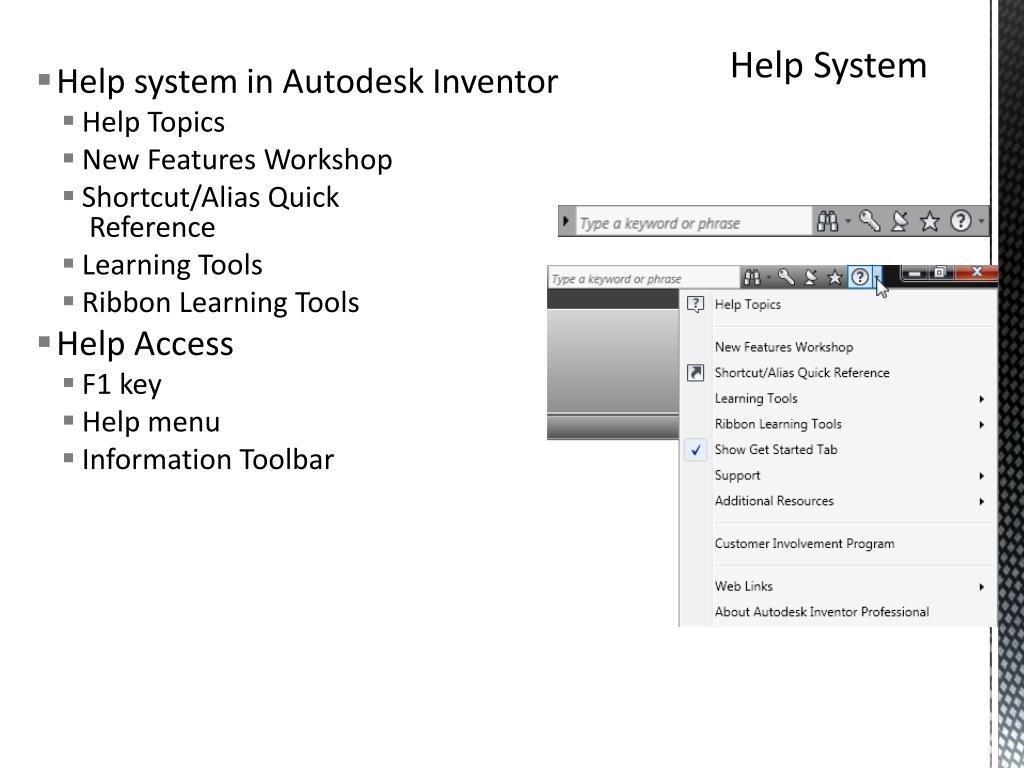Open the Web Links submenu
1024x768 pixels.
point(838,586)
